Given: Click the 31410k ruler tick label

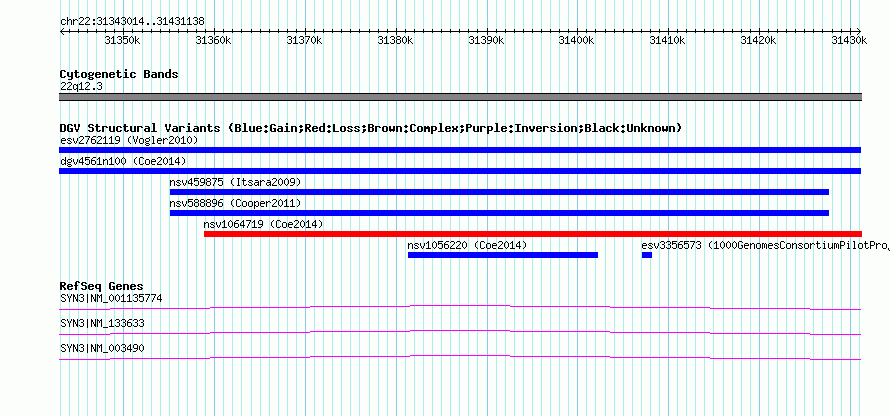Looking at the screenshot, I should 667,40.
